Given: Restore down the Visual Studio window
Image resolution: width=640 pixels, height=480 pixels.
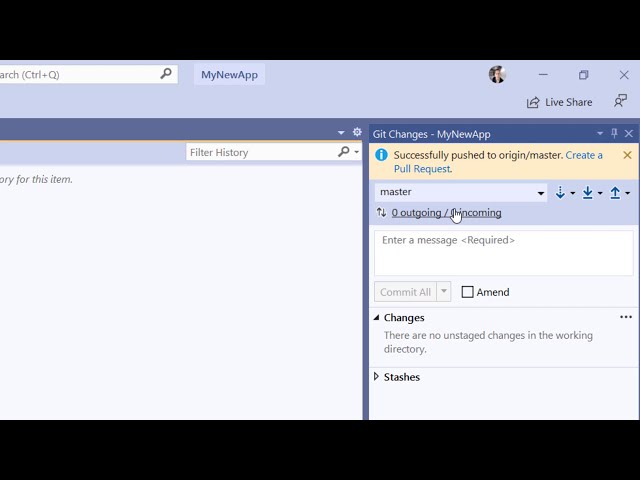Looking at the screenshot, I should pyautogui.click(x=583, y=75).
